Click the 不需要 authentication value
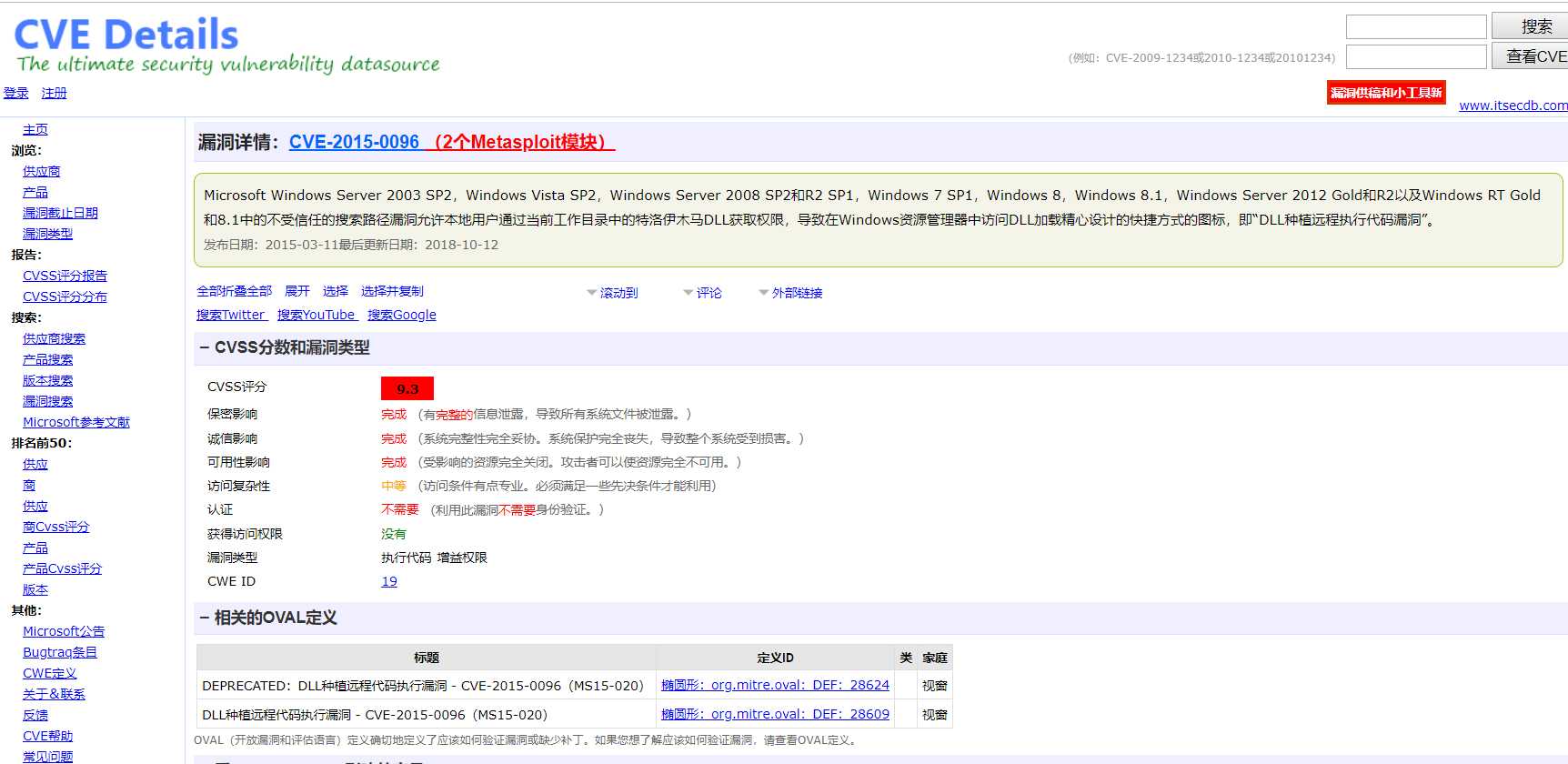Image resolution: width=1568 pixels, height=764 pixels. pos(400,509)
